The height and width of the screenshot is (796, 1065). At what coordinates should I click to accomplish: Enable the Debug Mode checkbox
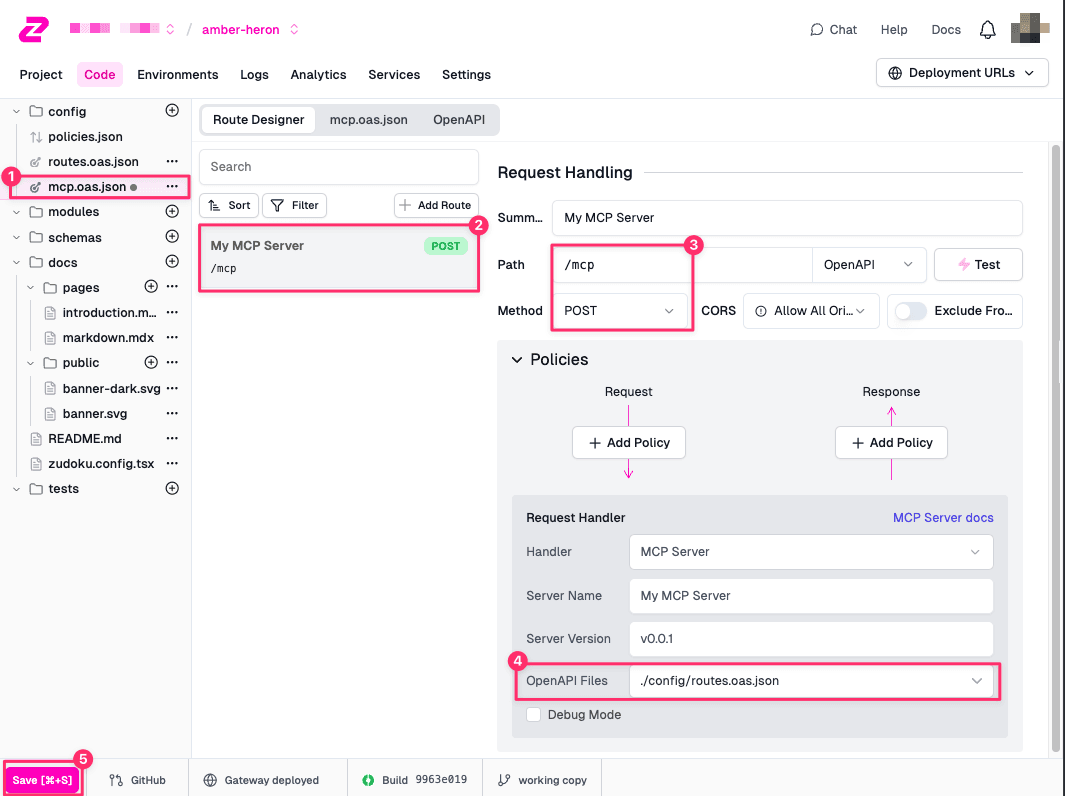pos(534,715)
